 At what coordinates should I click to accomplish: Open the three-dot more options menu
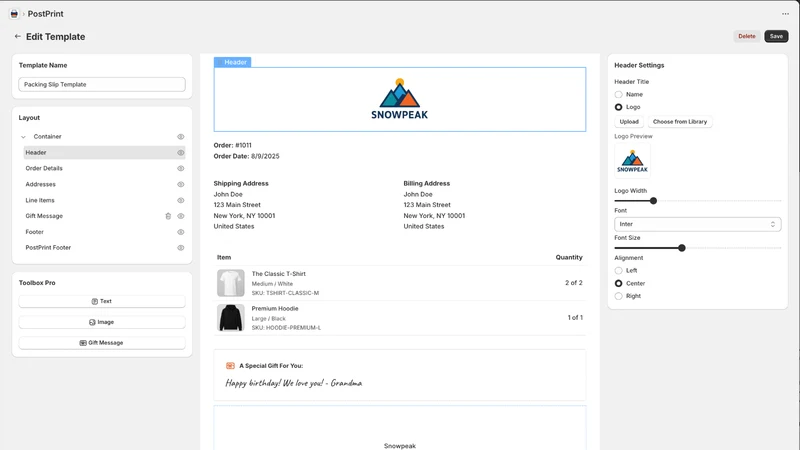click(x=785, y=14)
